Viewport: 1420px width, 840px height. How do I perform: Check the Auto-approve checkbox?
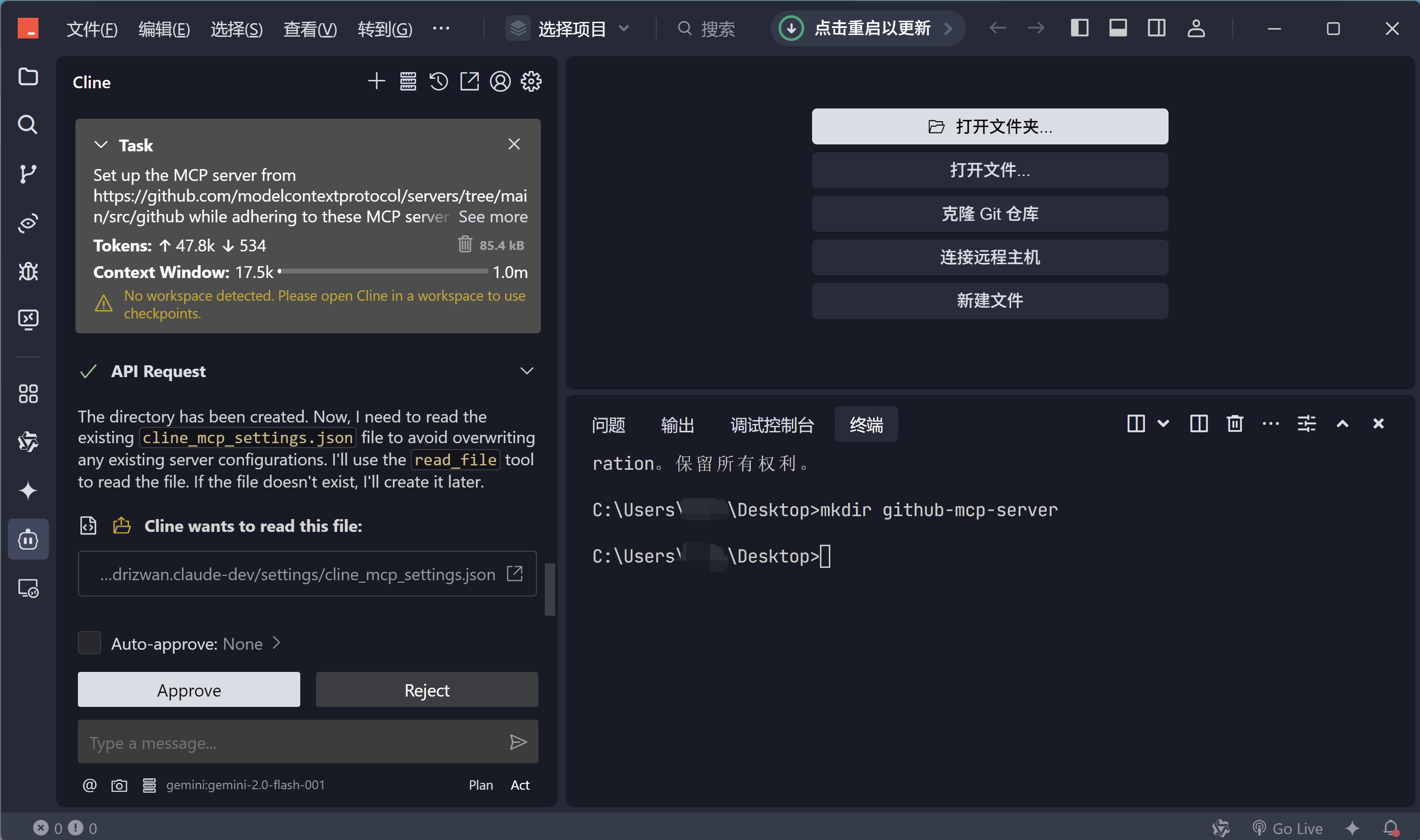coord(89,643)
